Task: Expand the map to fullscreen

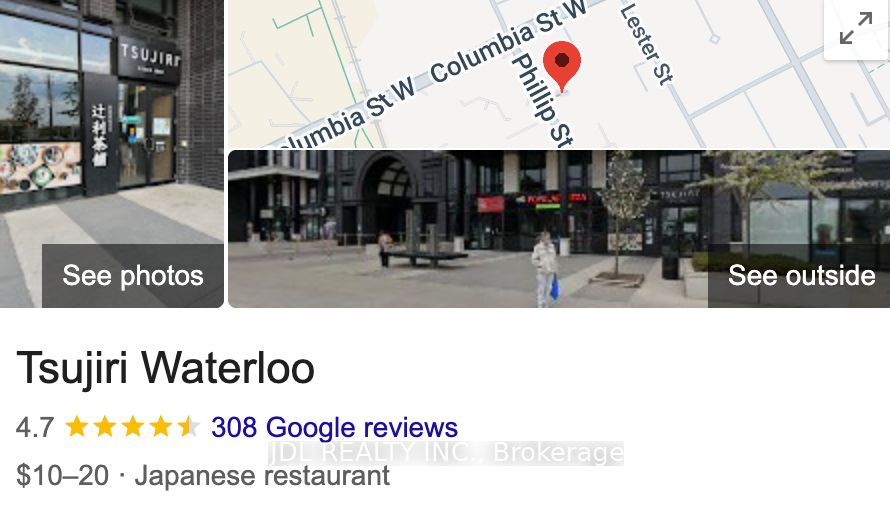Action: tap(857, 28)
